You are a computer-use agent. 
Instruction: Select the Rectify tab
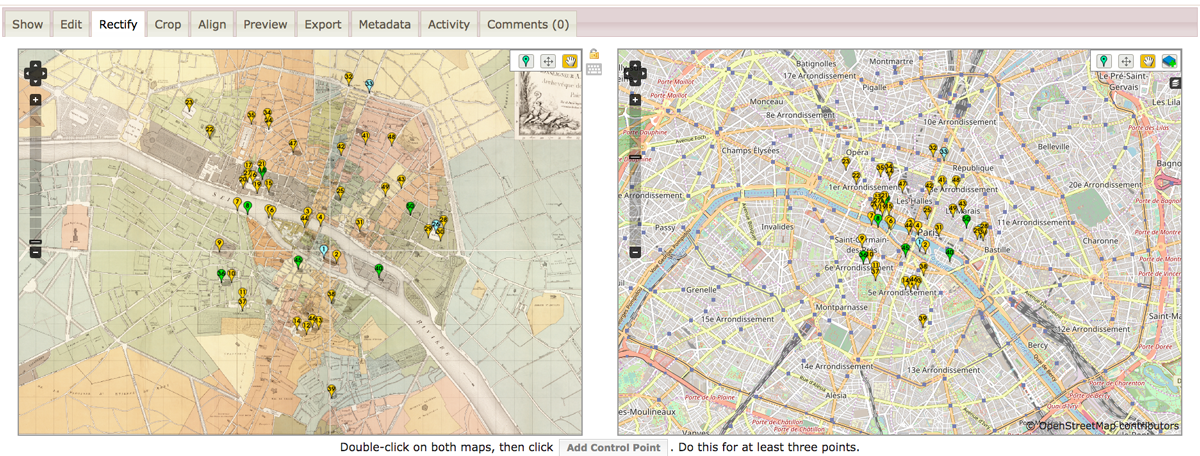(x=118, y=24)
